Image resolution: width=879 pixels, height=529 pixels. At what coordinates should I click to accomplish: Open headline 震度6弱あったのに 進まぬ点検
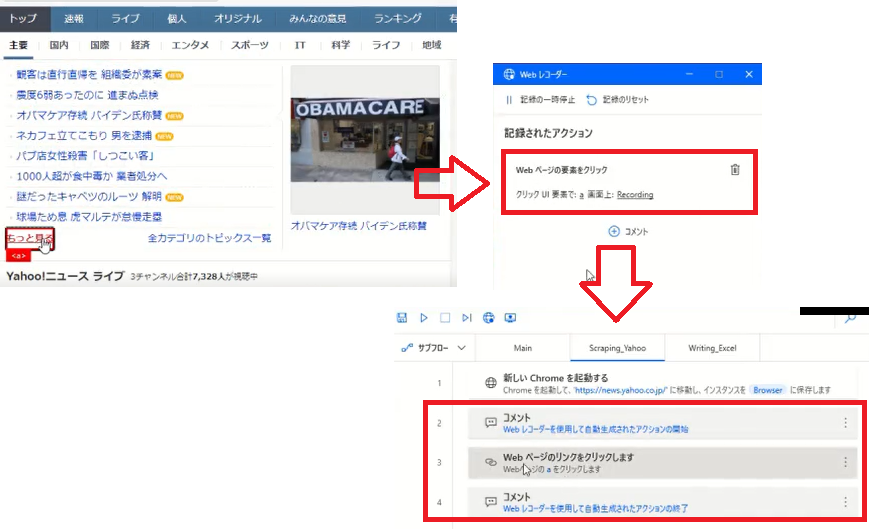pos(87,95)
